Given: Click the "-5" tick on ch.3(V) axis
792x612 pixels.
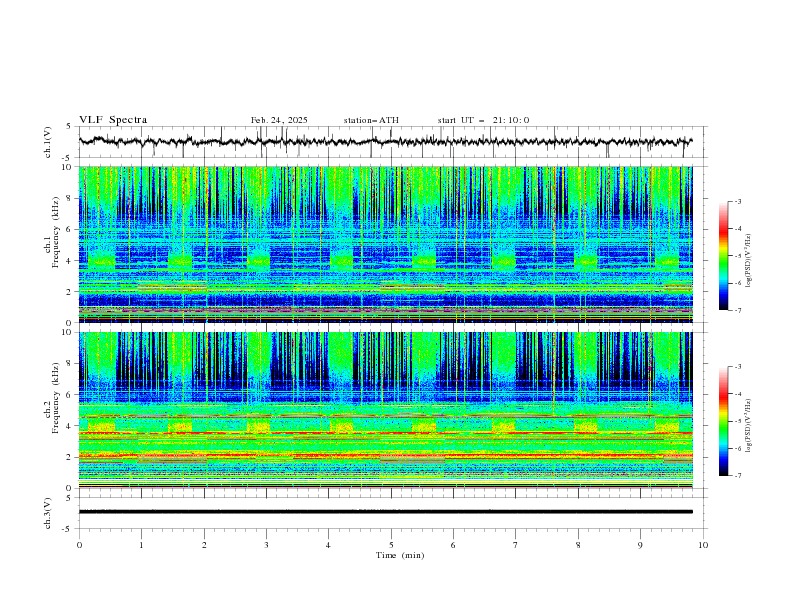Looking at the screenshot, I should (68, 529).
